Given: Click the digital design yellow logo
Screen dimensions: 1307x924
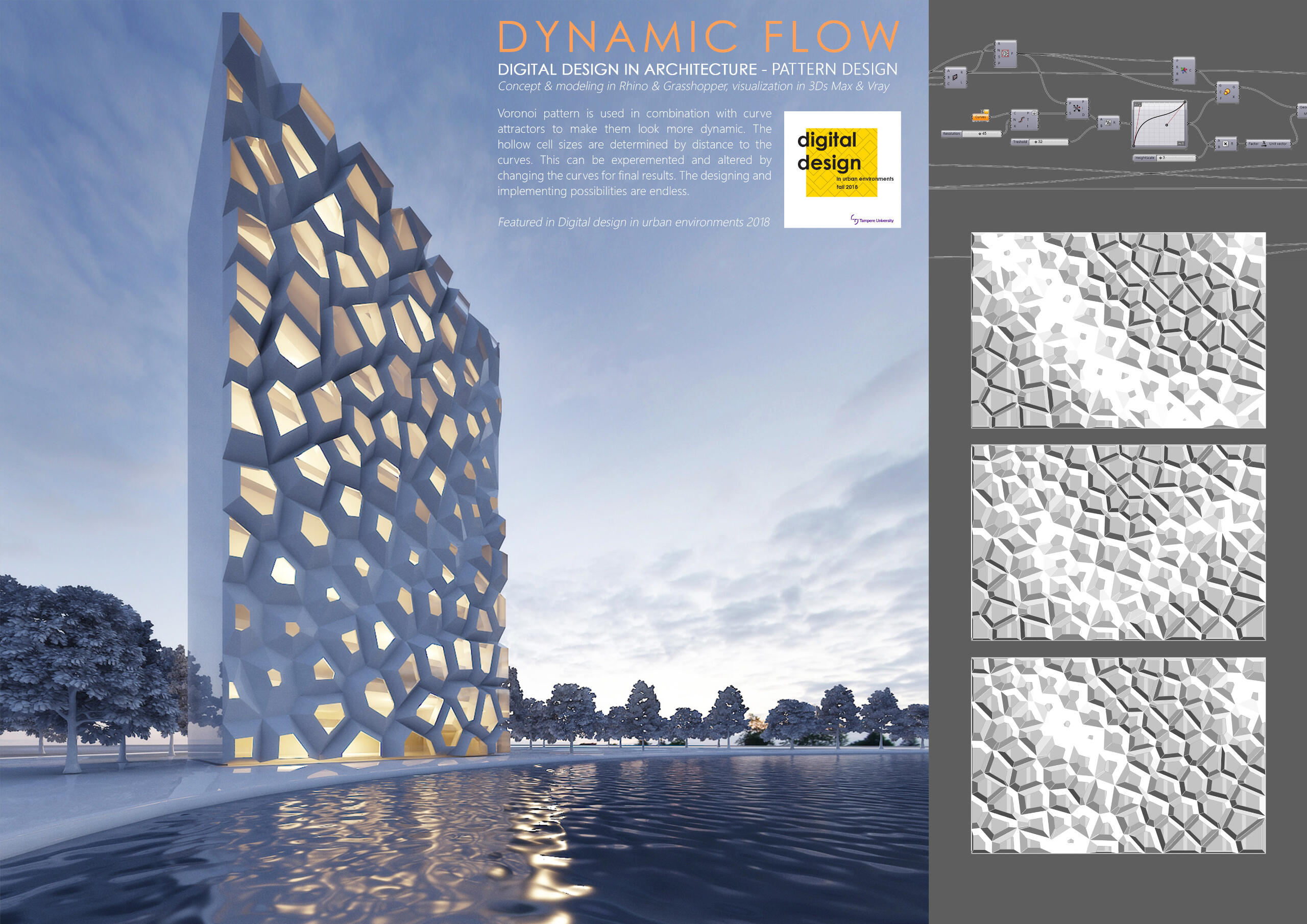Looking at the screenshot, I should click(841, 163).
